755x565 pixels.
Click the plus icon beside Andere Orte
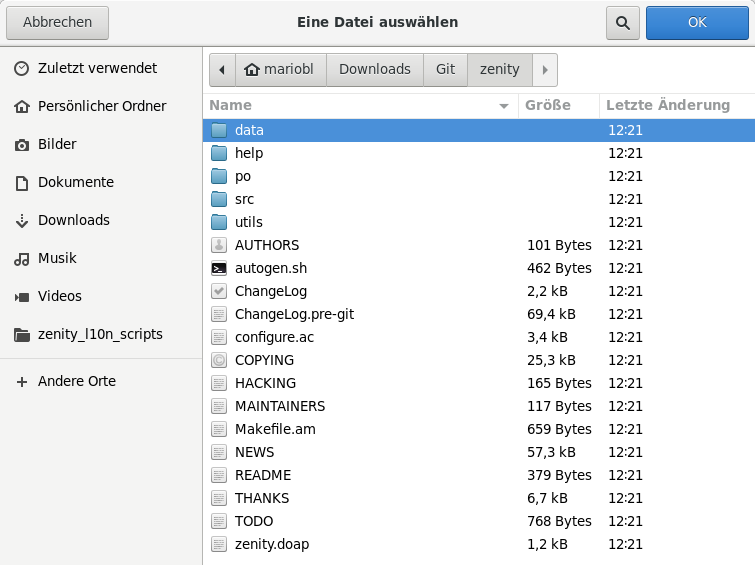pyautogui.click(x=21, y=382)
